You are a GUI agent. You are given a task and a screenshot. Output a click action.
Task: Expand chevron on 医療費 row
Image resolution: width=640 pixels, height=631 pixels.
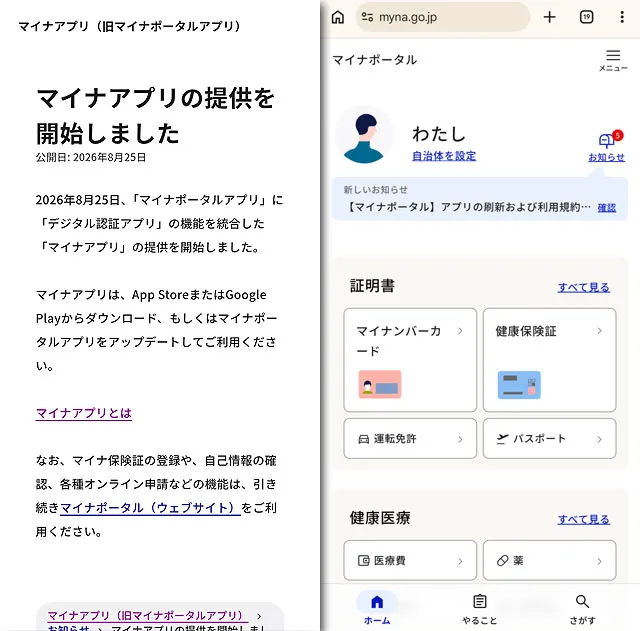[x=460, y=561]
